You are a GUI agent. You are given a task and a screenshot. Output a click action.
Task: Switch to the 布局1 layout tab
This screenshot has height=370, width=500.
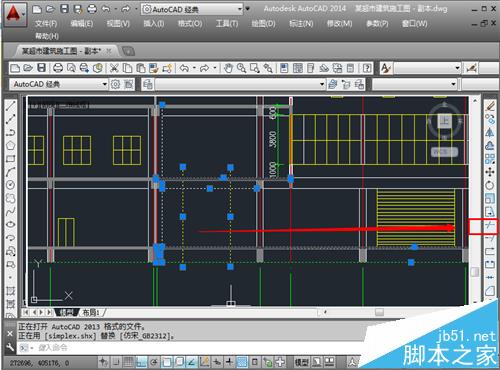pyautogui.click(x=91, y=312)
